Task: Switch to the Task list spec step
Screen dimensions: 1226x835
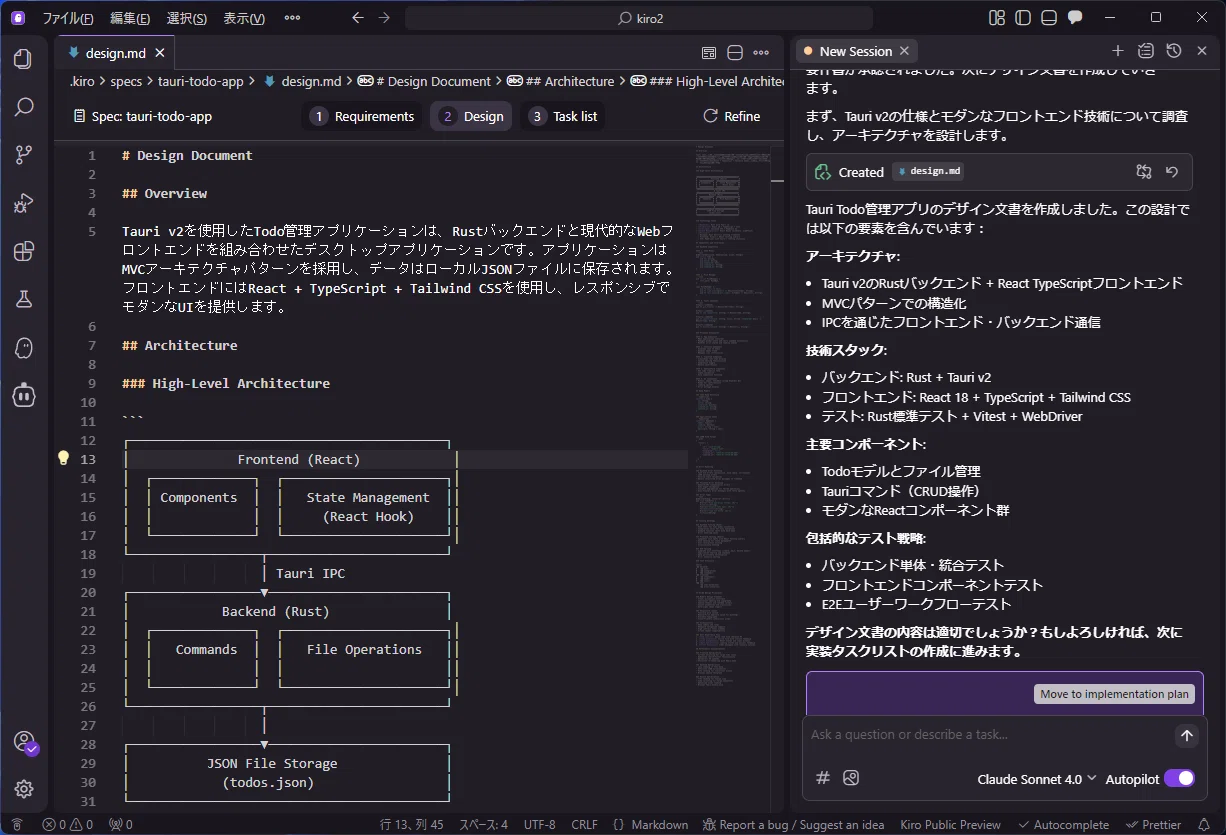Action: (562, 116)
